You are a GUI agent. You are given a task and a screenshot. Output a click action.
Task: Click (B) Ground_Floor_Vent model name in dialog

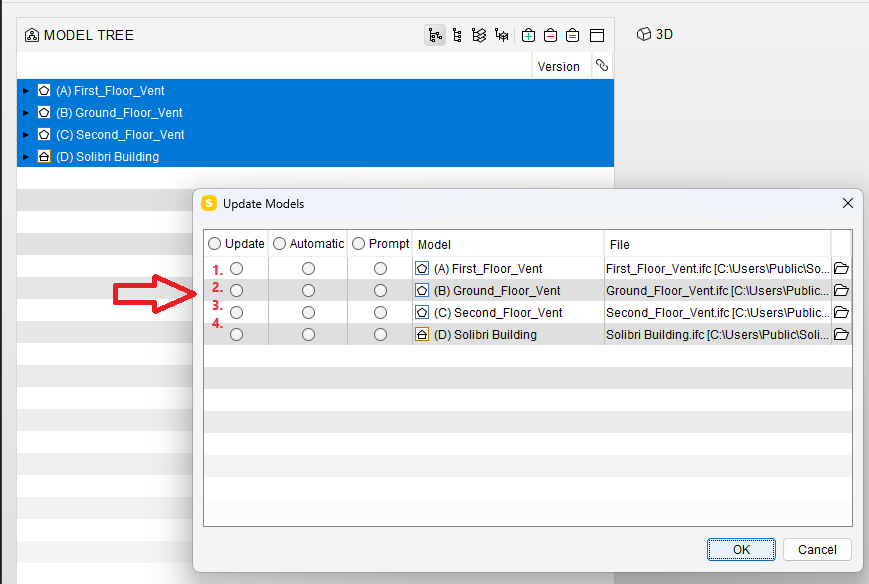pyautogui.click(x=497, y=290)
